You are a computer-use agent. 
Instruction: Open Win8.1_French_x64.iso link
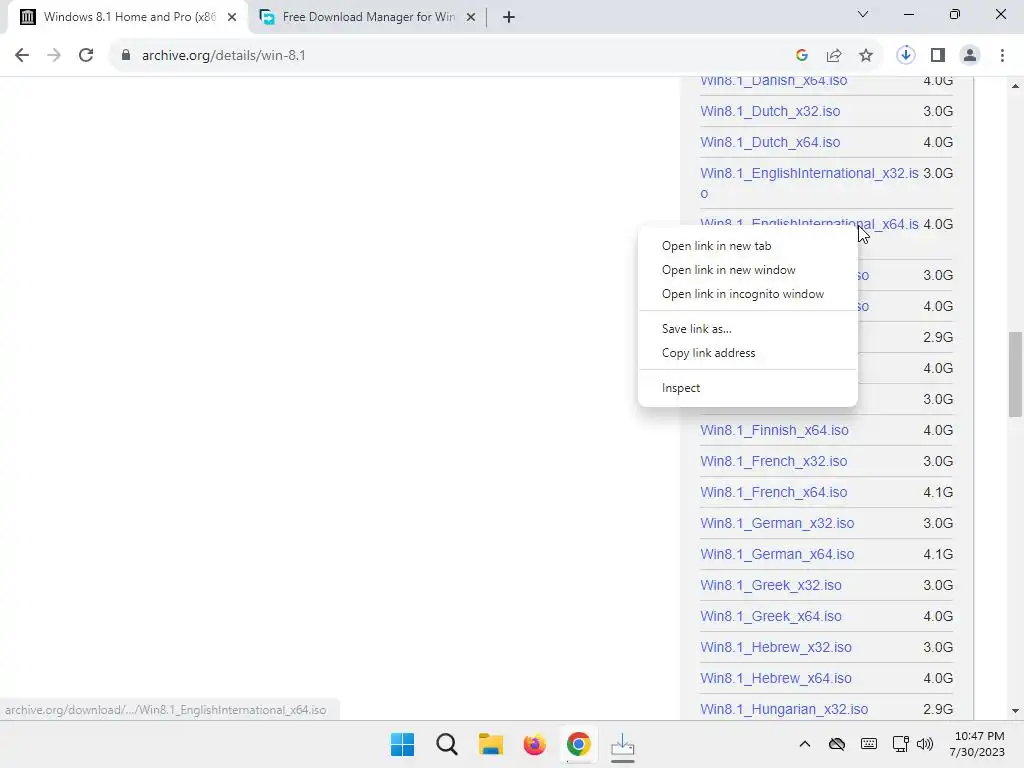(x=773, y=492)
